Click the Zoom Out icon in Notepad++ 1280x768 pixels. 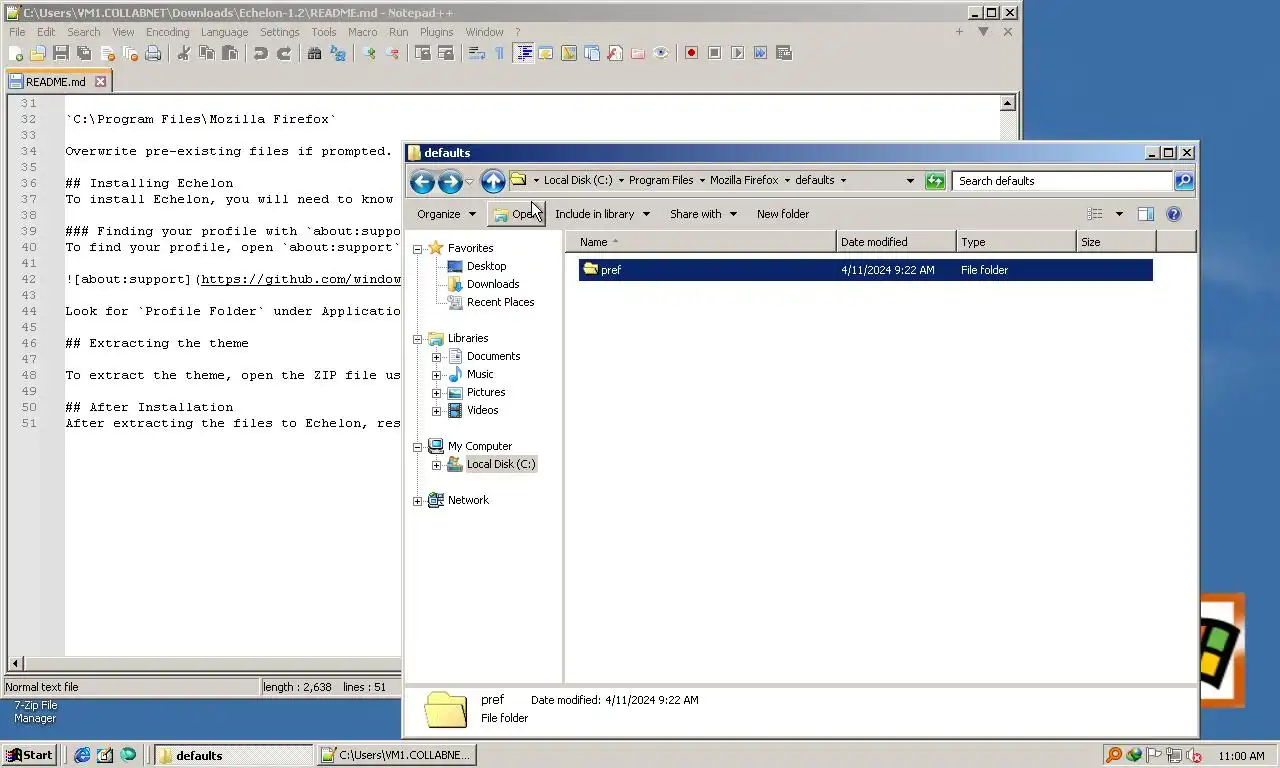point(392,53)
